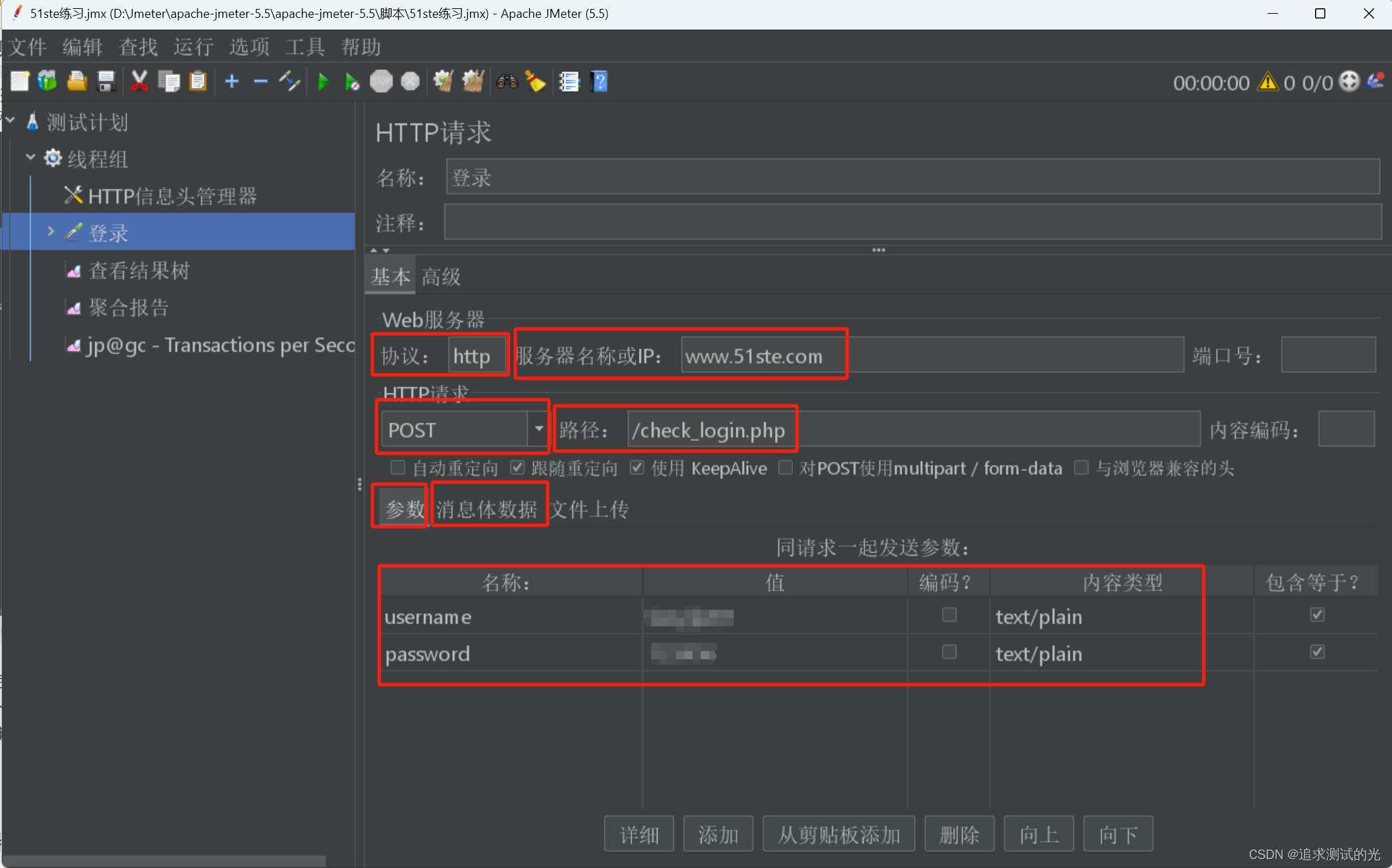
Task: Click the 从剪贴板添加 button
Action: [839, 834]
